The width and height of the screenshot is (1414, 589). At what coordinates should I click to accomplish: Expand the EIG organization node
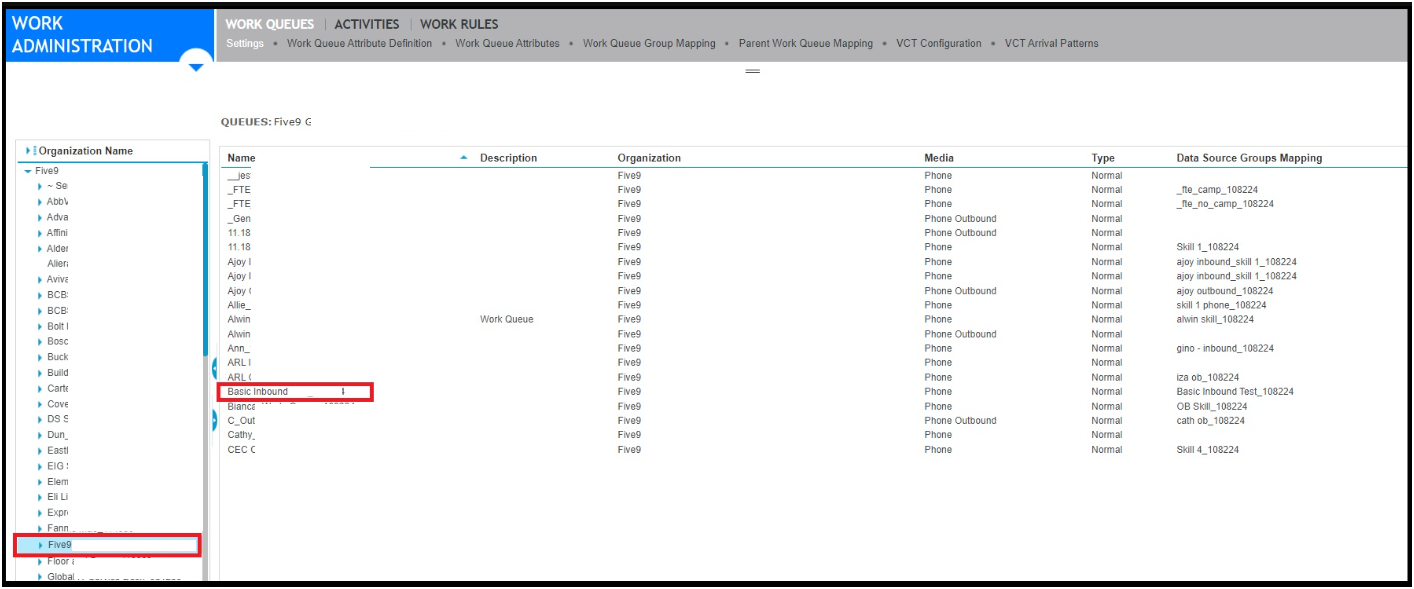coord(40,466)
